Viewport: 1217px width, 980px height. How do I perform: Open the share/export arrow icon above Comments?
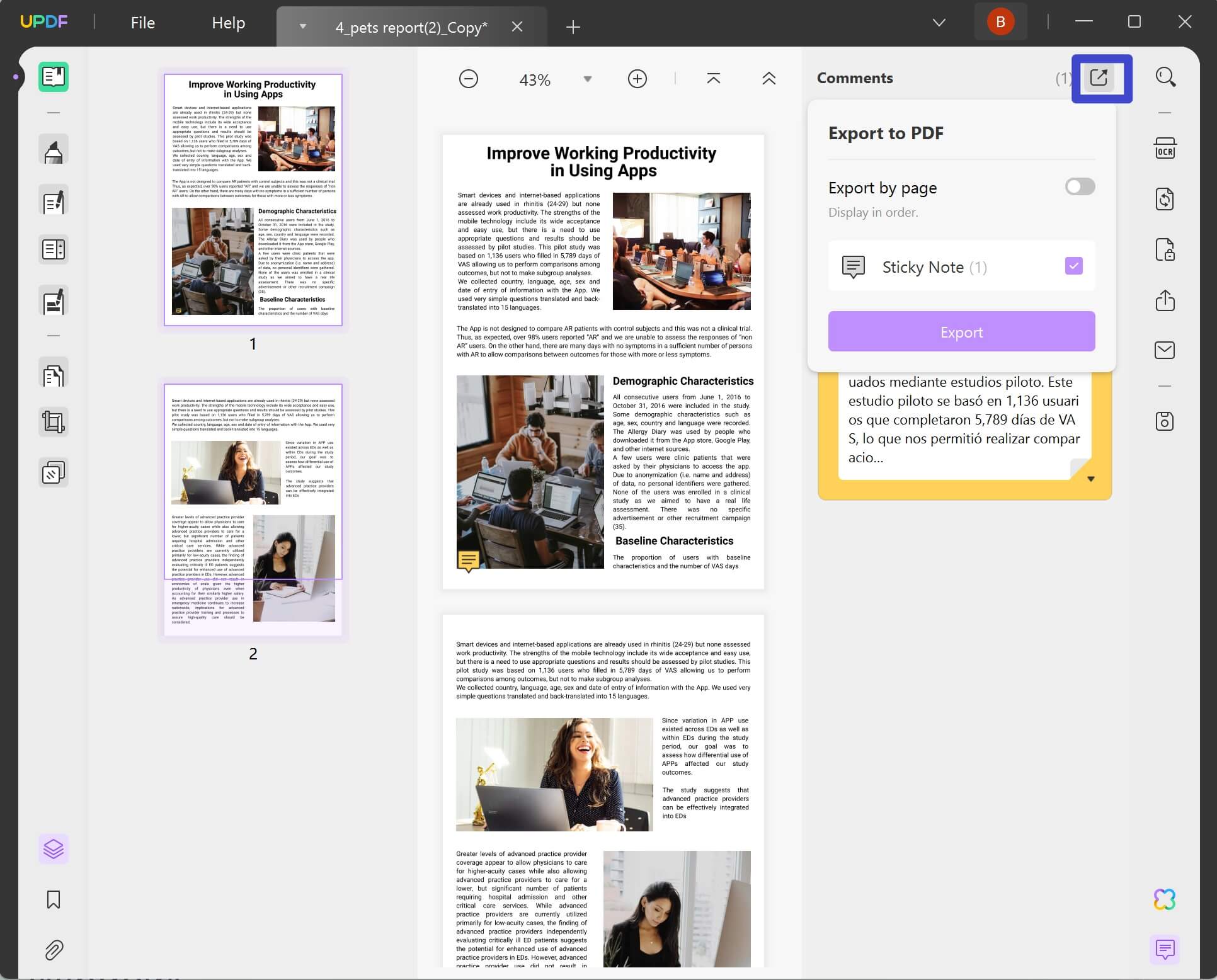coord(1099,78)
